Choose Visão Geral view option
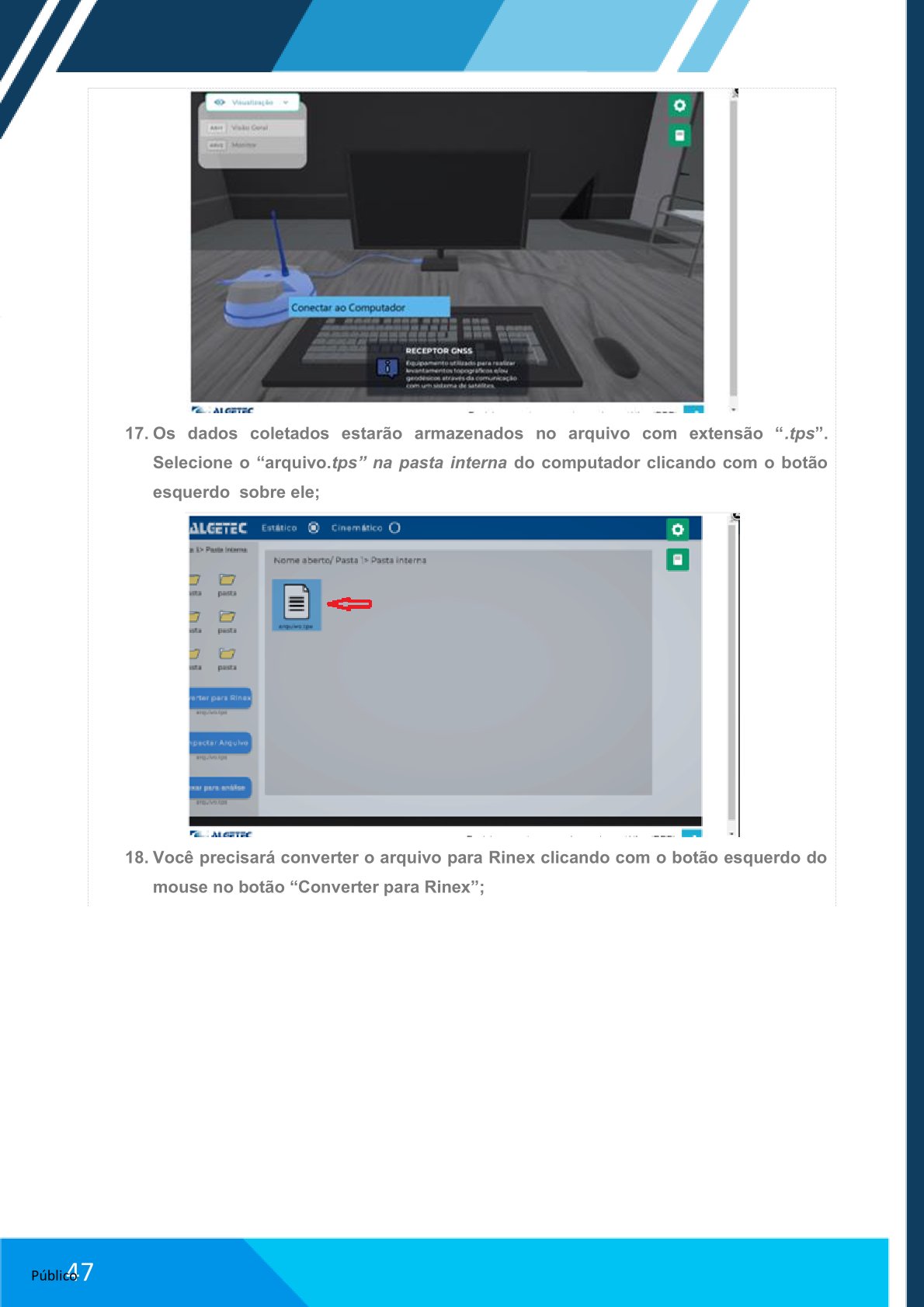 click(248, 127)
